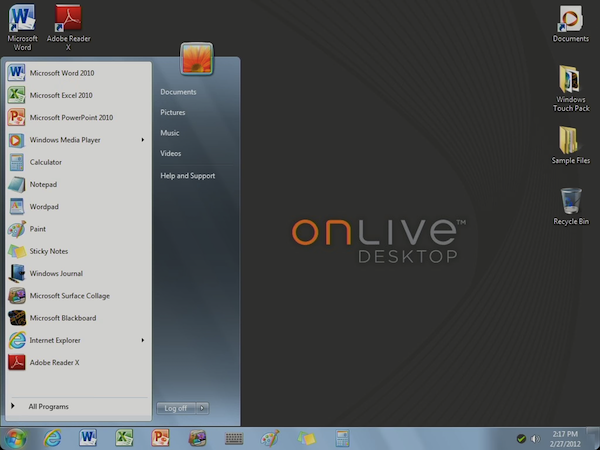This screenshot has width=600, height=450.
Task: Open Microsoft Surface Collage icon in Start menu
Action: (x=16, y=295)
